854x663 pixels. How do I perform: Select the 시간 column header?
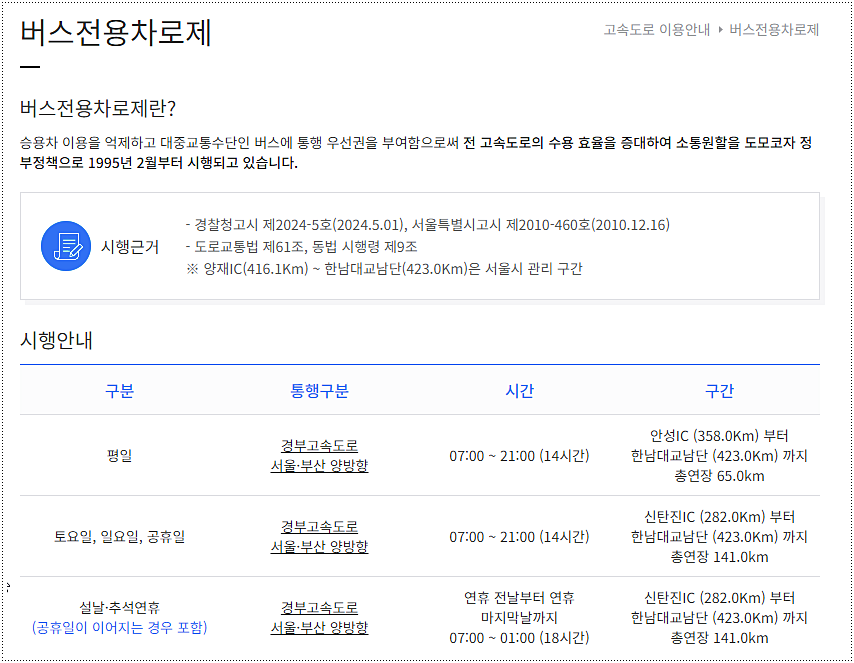point(519,391)
